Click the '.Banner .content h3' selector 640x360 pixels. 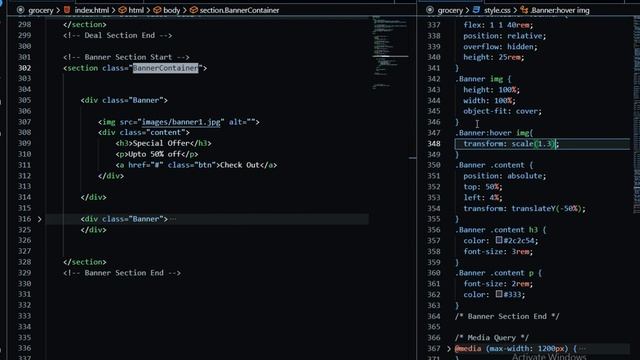pyautogui.click(x=496, y=230)
